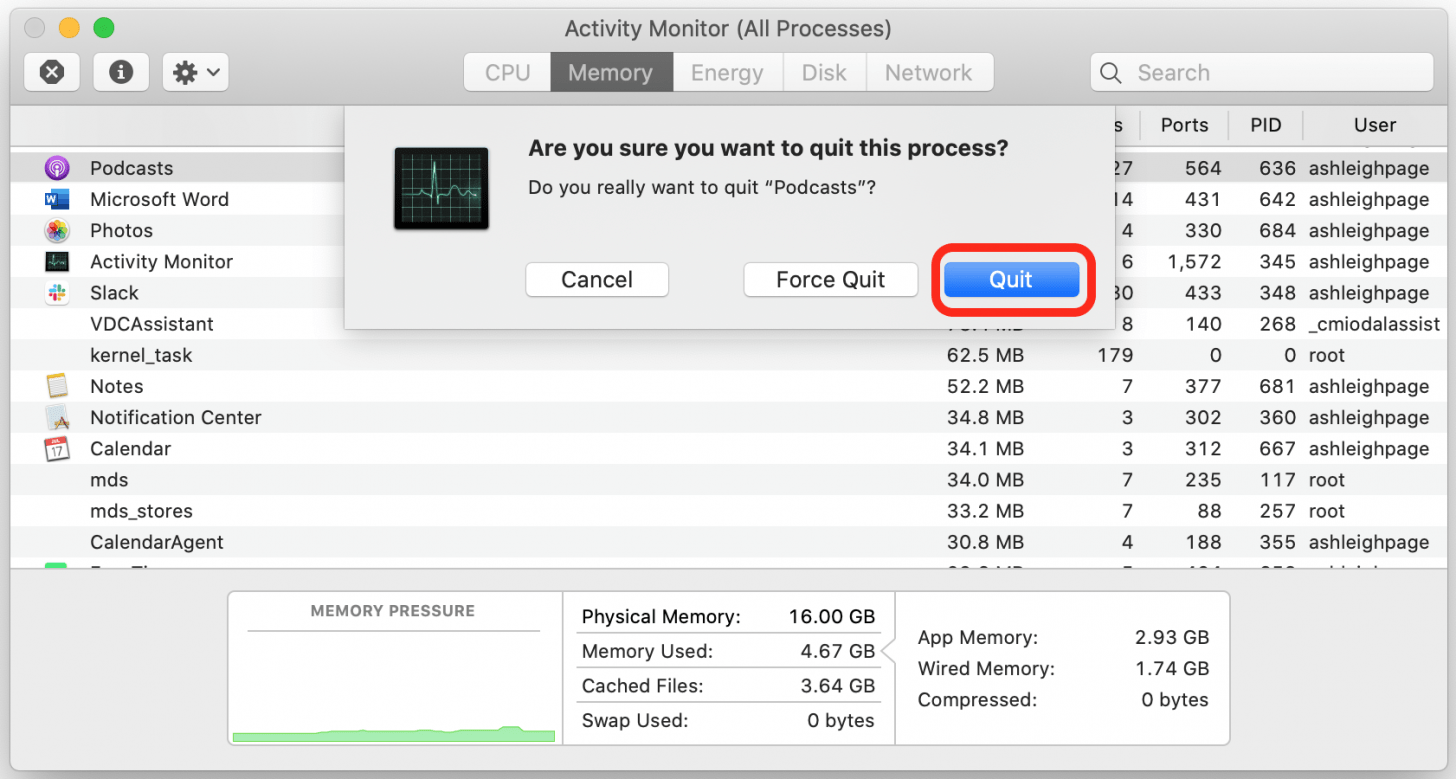Click the Search field
This screenshot has height=779, width=1456.
[1261, 72]
